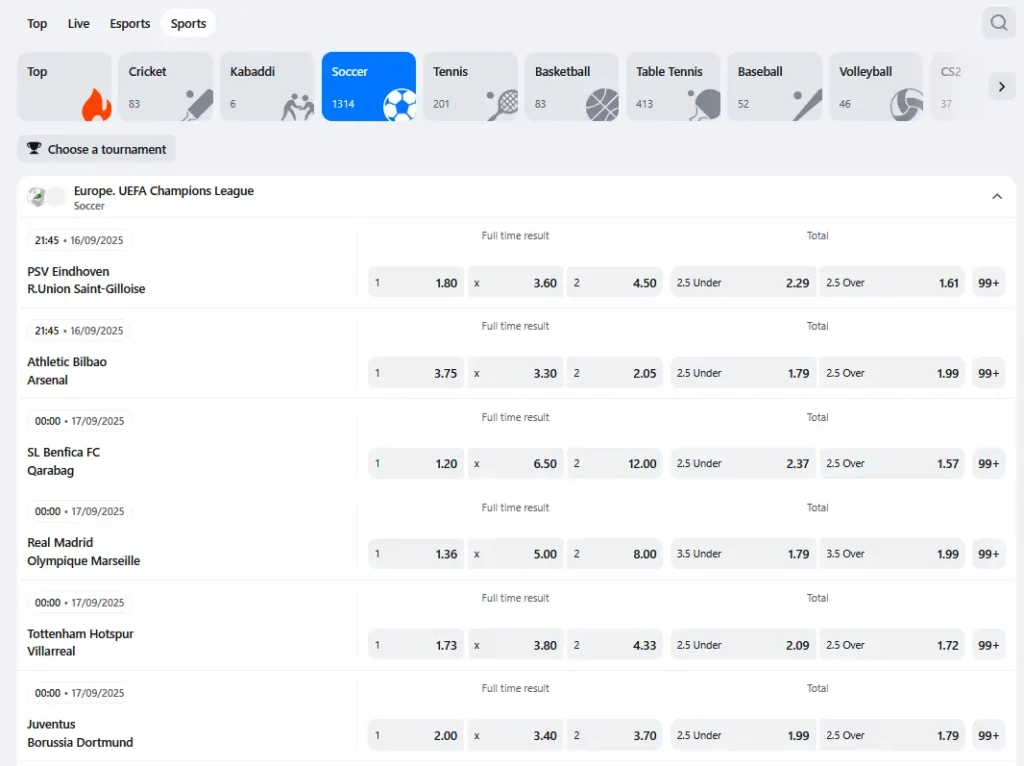
Task: Open the Kabaddi sport category
Action: pos(266,86)
